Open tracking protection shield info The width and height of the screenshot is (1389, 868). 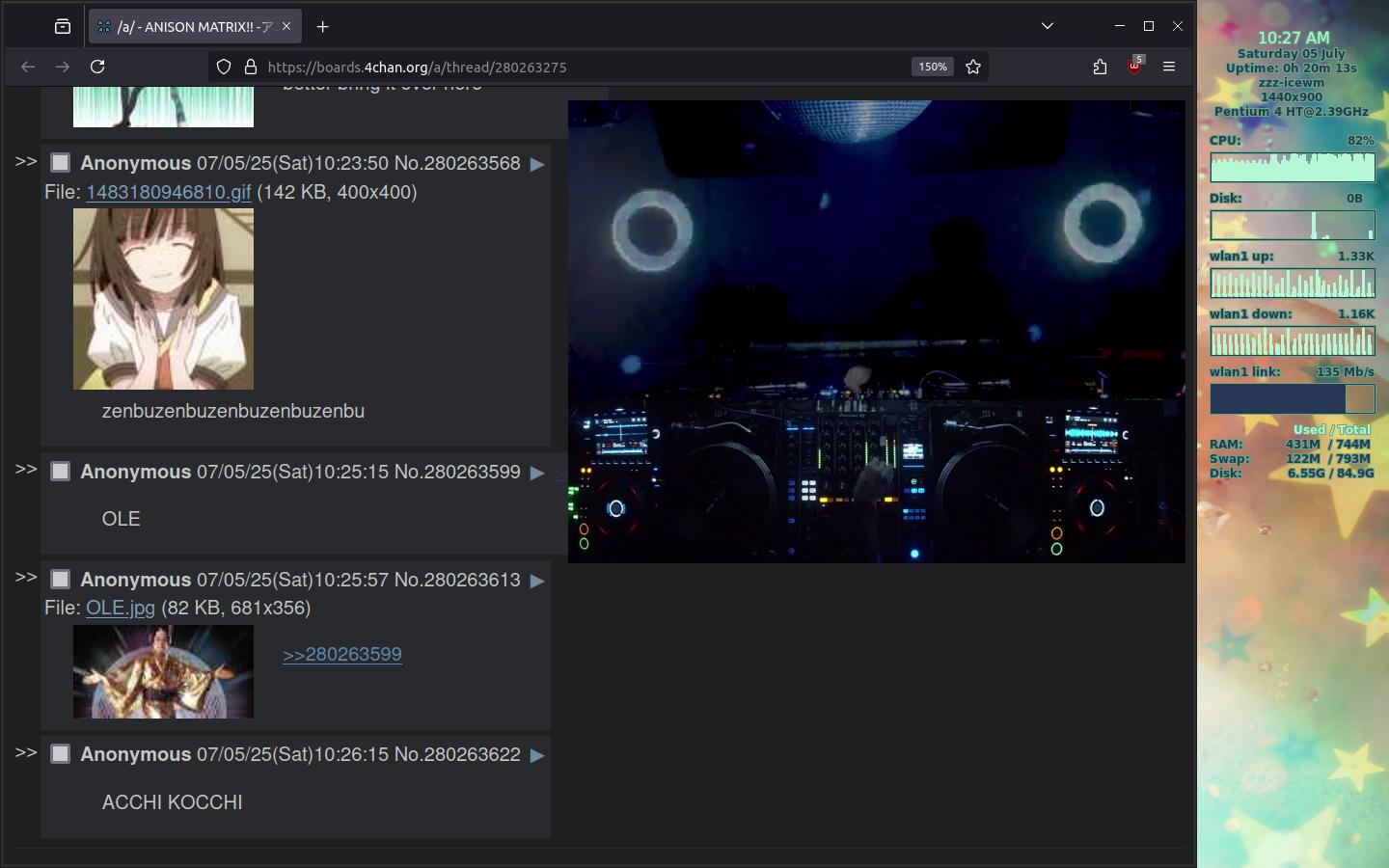coord(224,67)
